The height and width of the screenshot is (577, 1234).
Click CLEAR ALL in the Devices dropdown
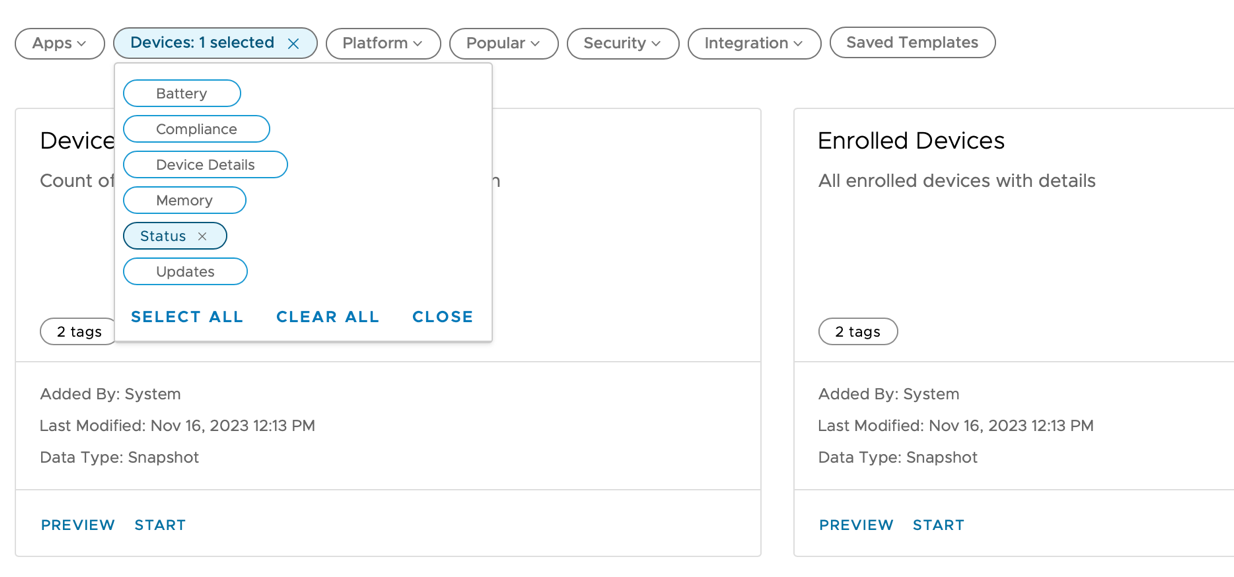click(x=328, y=317)
